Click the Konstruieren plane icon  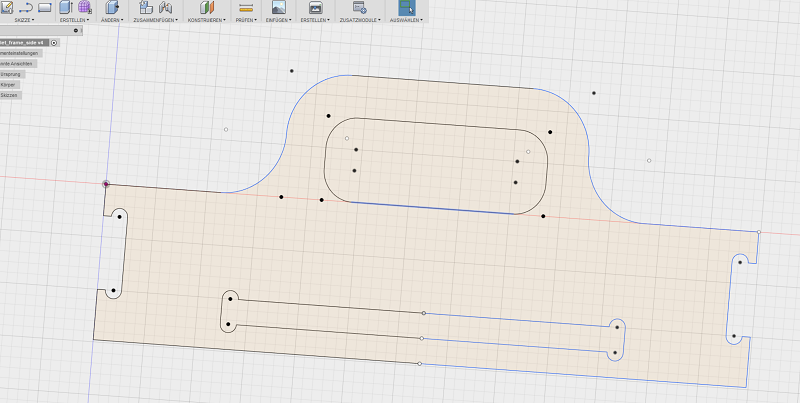tap(206, 7)
